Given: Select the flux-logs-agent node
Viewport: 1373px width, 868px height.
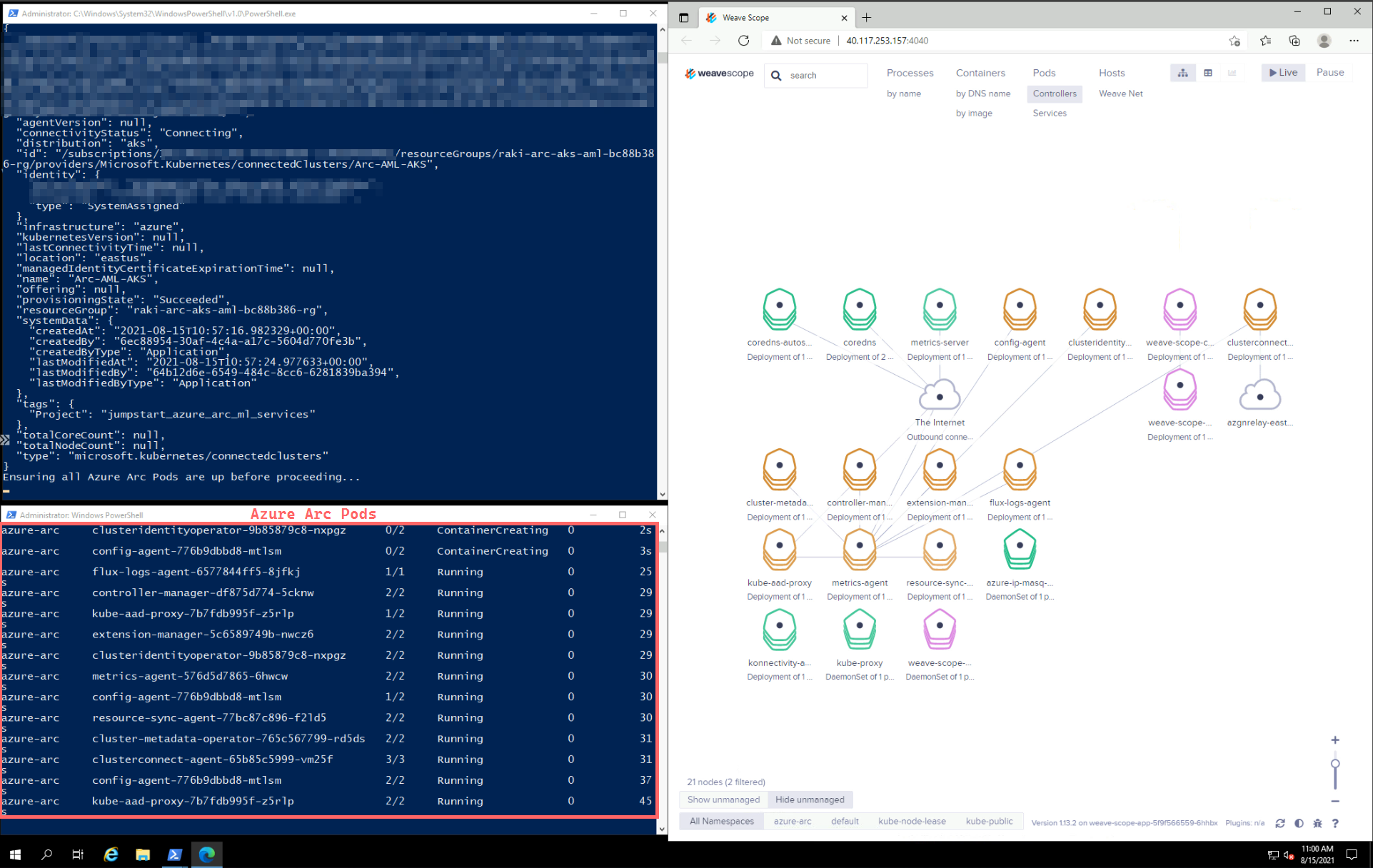Looking at the screenshot, I should tap(1020, 469).
